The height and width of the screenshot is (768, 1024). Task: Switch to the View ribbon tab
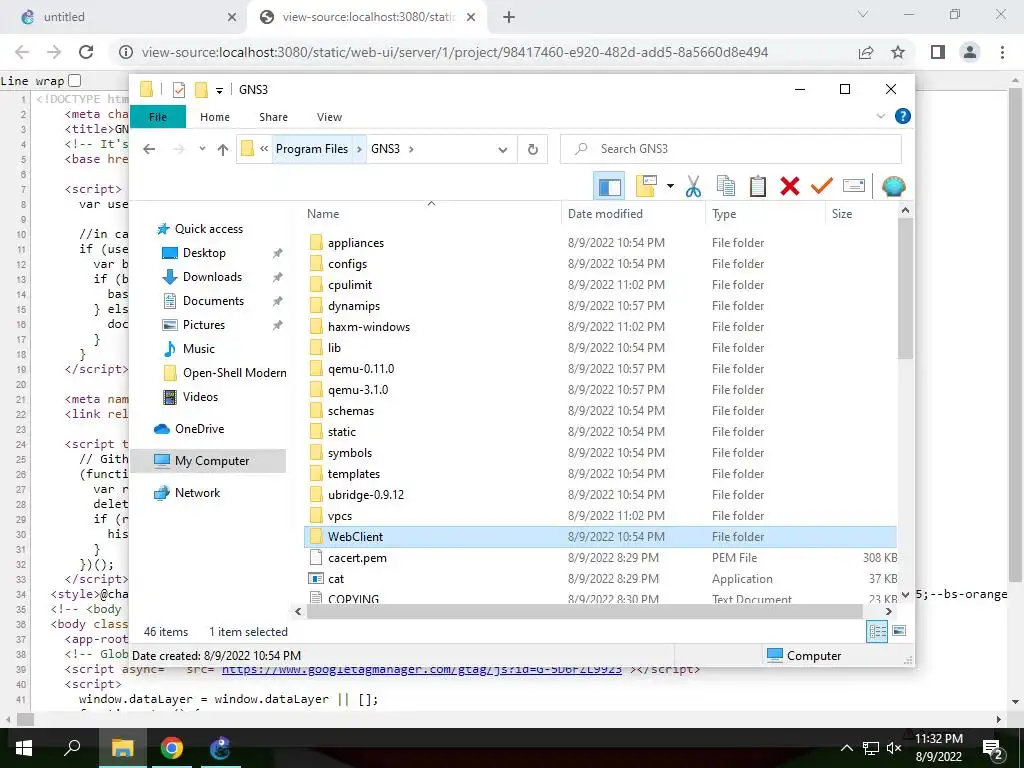point(329,117)
